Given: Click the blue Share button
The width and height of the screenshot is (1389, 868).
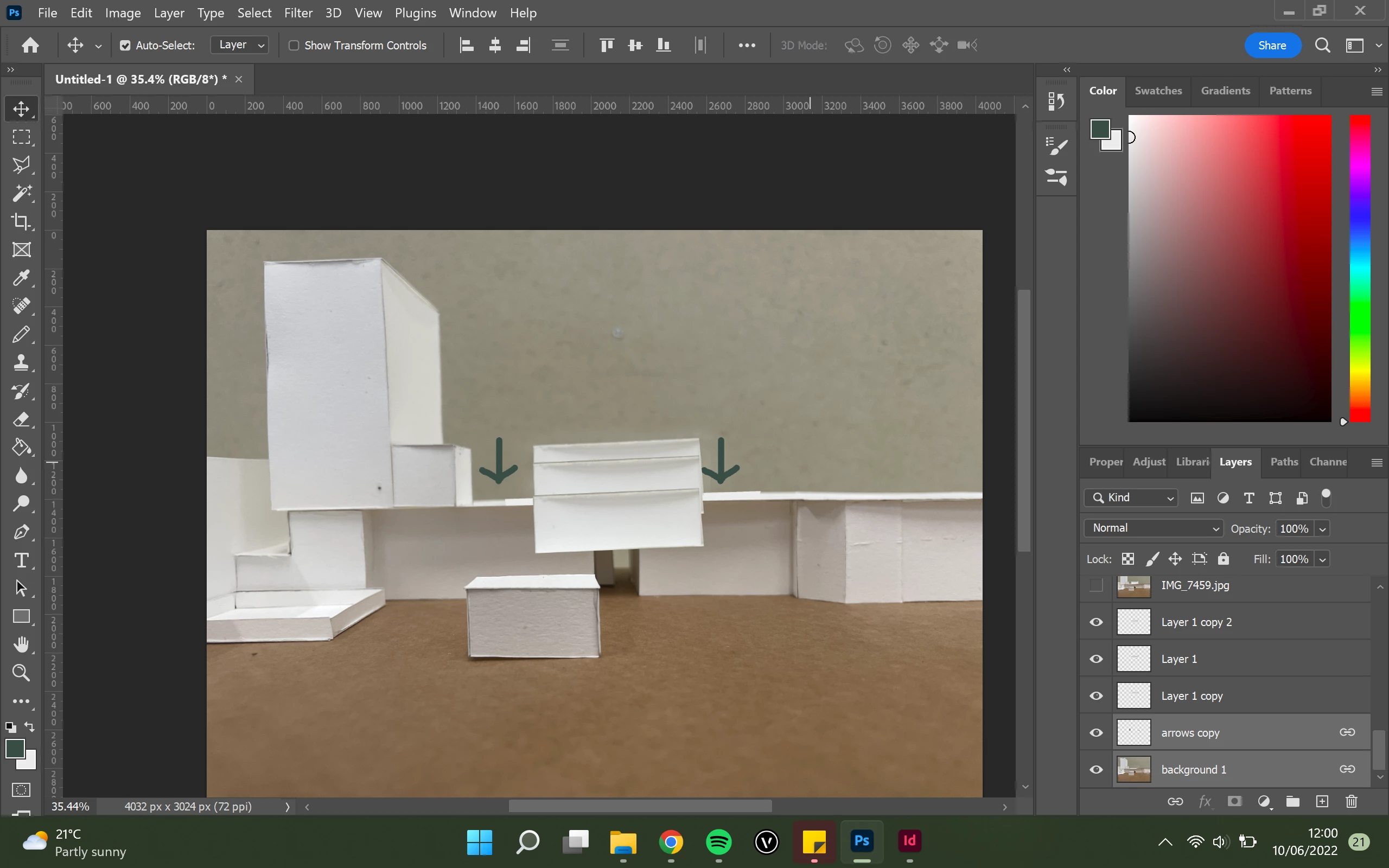Looking at the screenshot, I should coord(1271,46).
